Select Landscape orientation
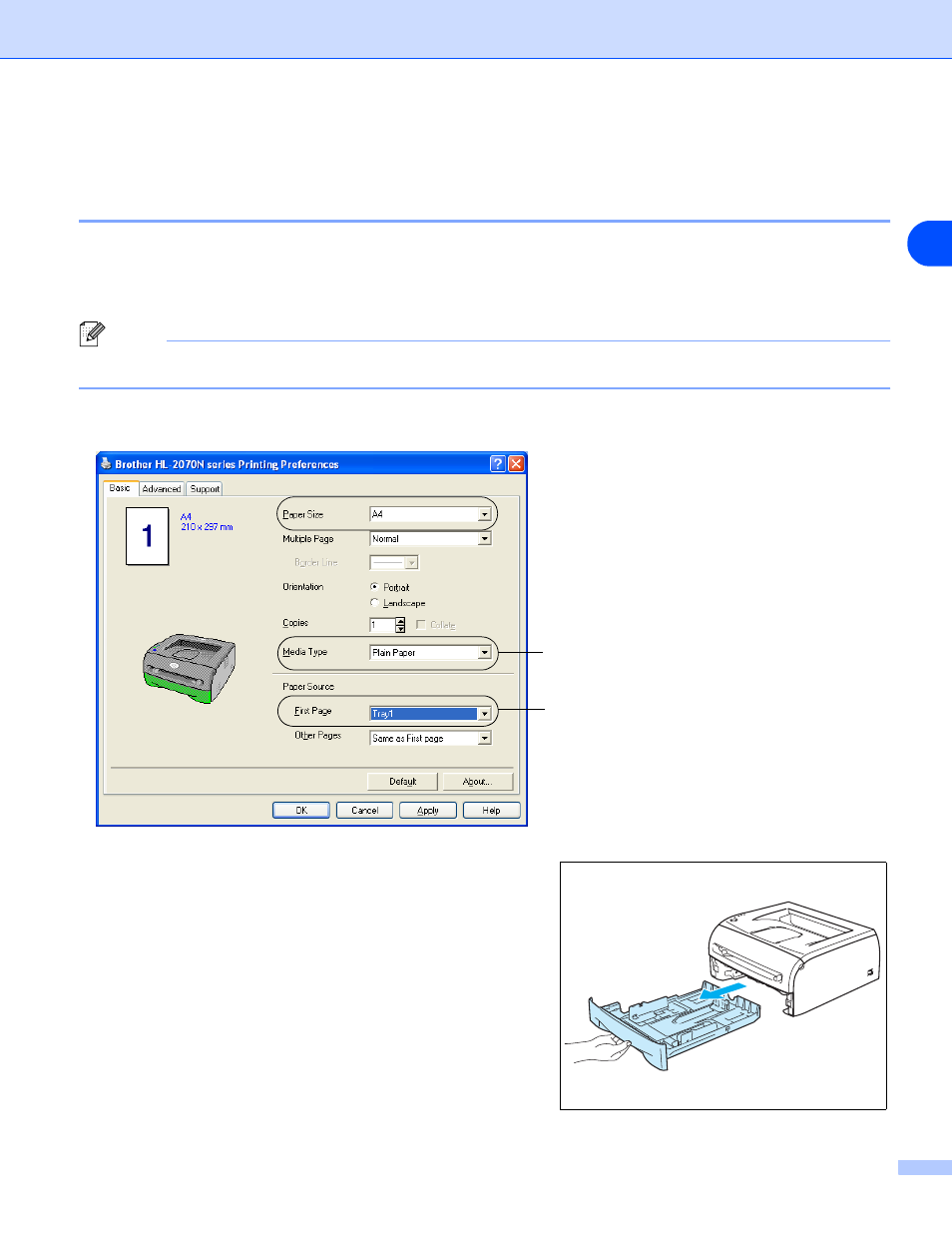The image size is (952, 1233). tap(374, 603)
